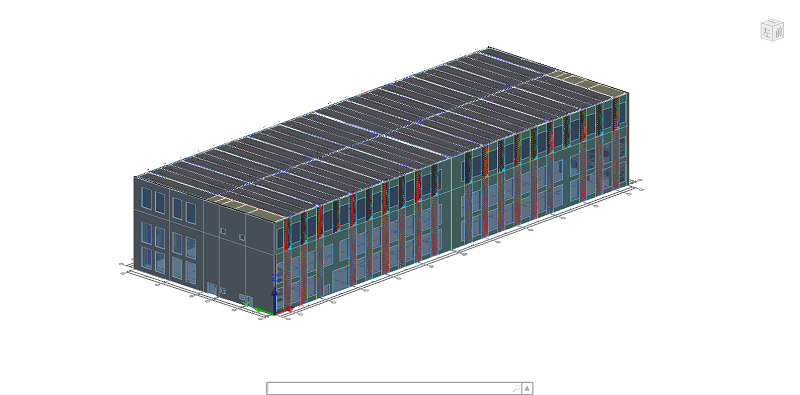Select the top face of the ViewCube
The height and width of the screenshot is (395, 800).
772,23
